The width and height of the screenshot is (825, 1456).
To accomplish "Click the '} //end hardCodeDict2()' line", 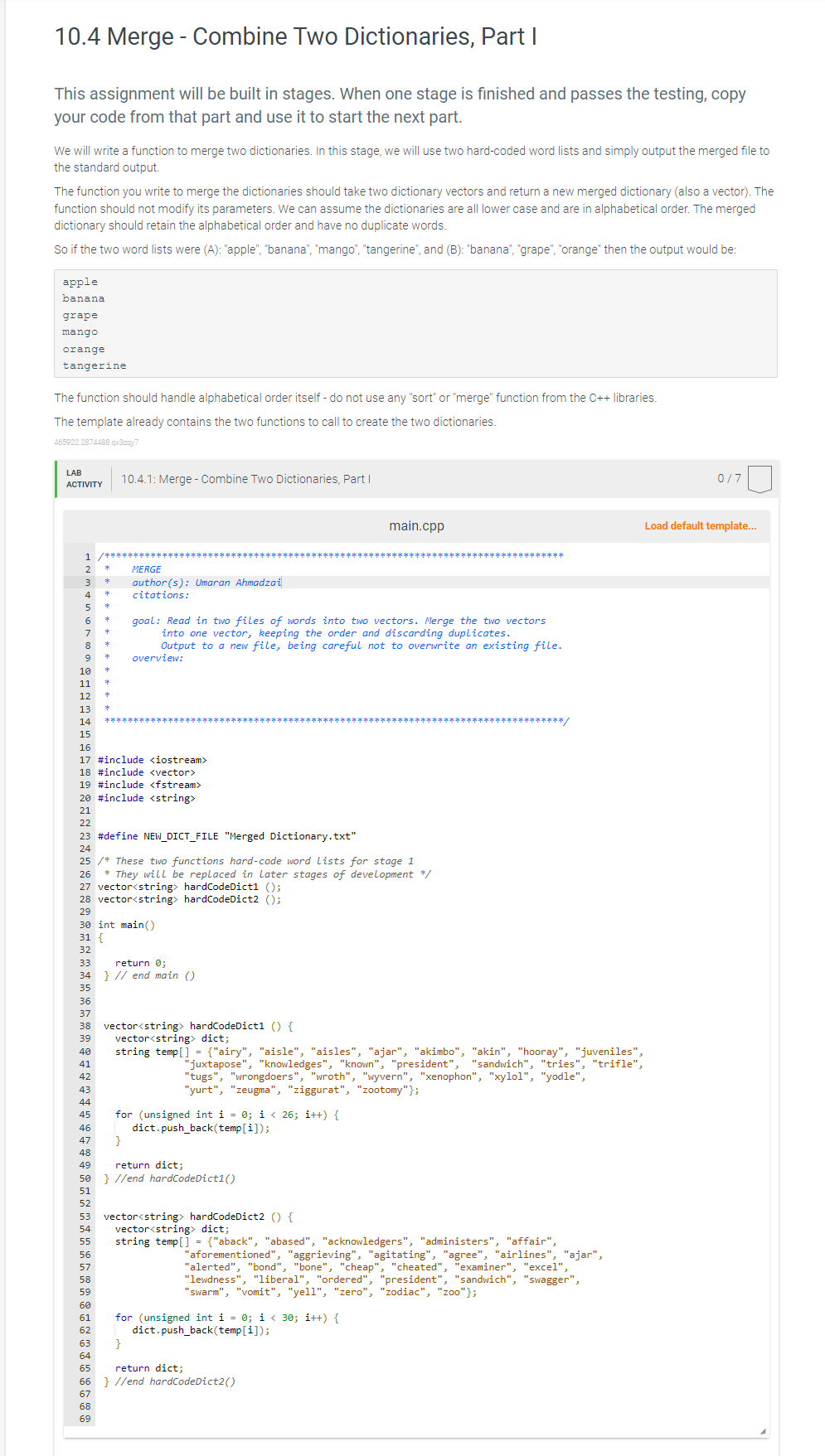I will tap(169, 1381).
